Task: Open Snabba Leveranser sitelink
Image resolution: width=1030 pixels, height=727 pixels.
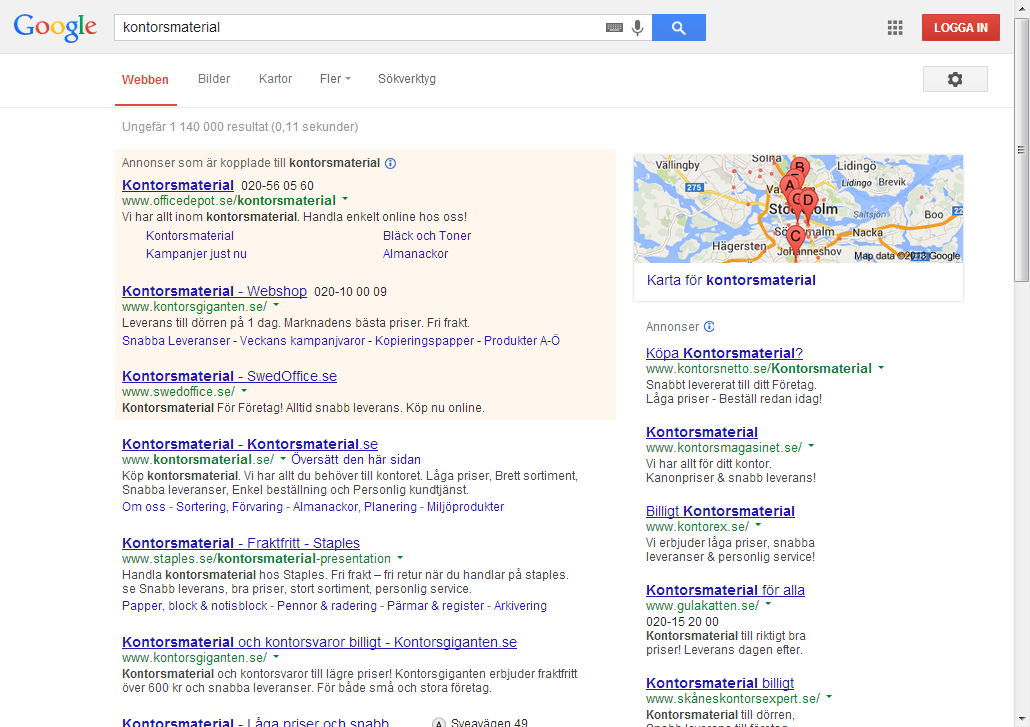Action: (176, 341)
